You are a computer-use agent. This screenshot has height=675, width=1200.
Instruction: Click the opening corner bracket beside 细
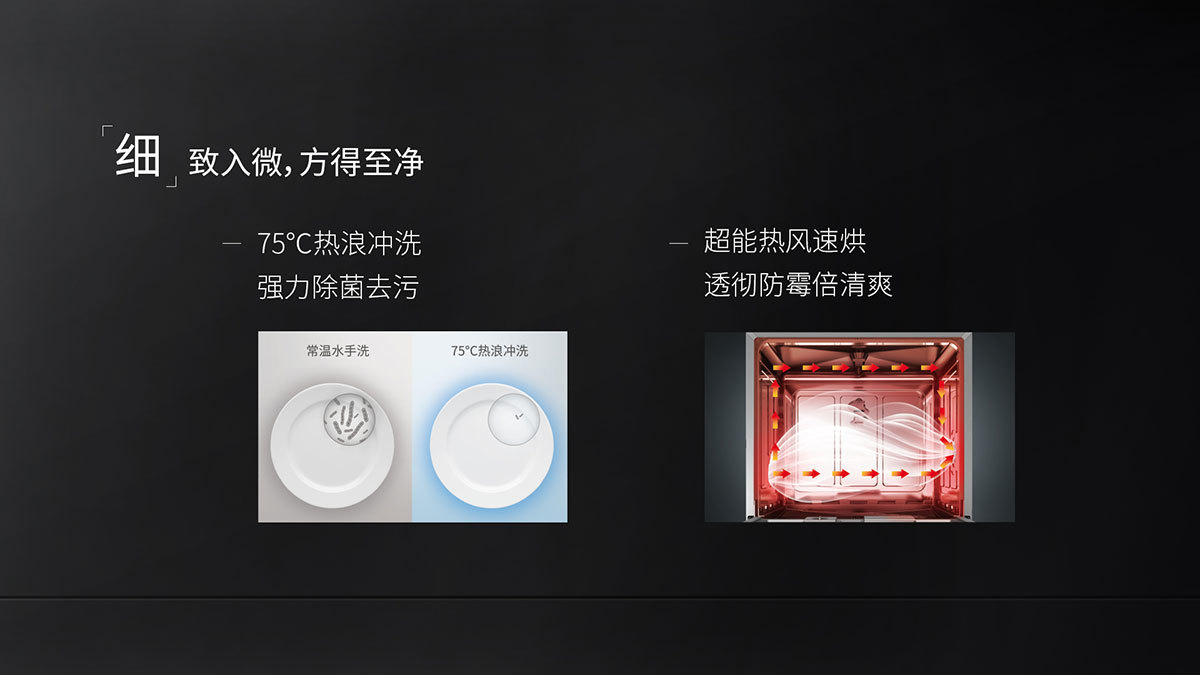click(x=106, y=130)
